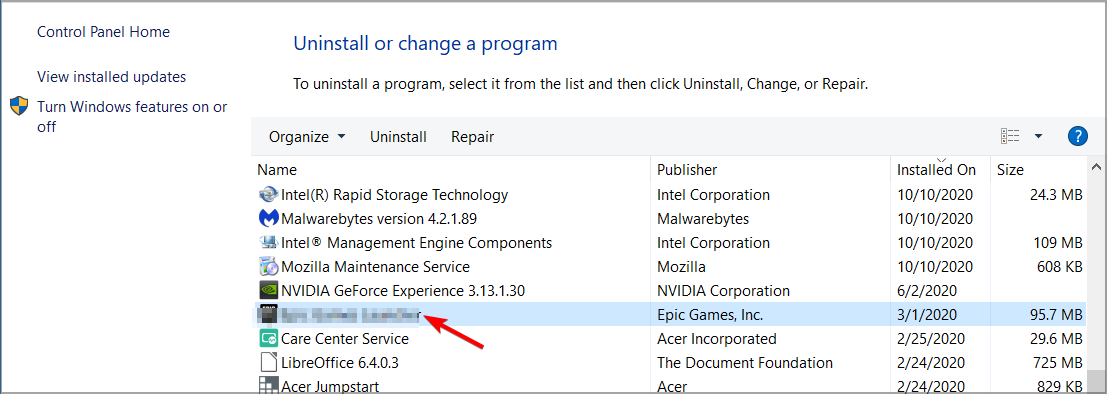Click the Mozilla Maintenance Service icon

point(268,267)
